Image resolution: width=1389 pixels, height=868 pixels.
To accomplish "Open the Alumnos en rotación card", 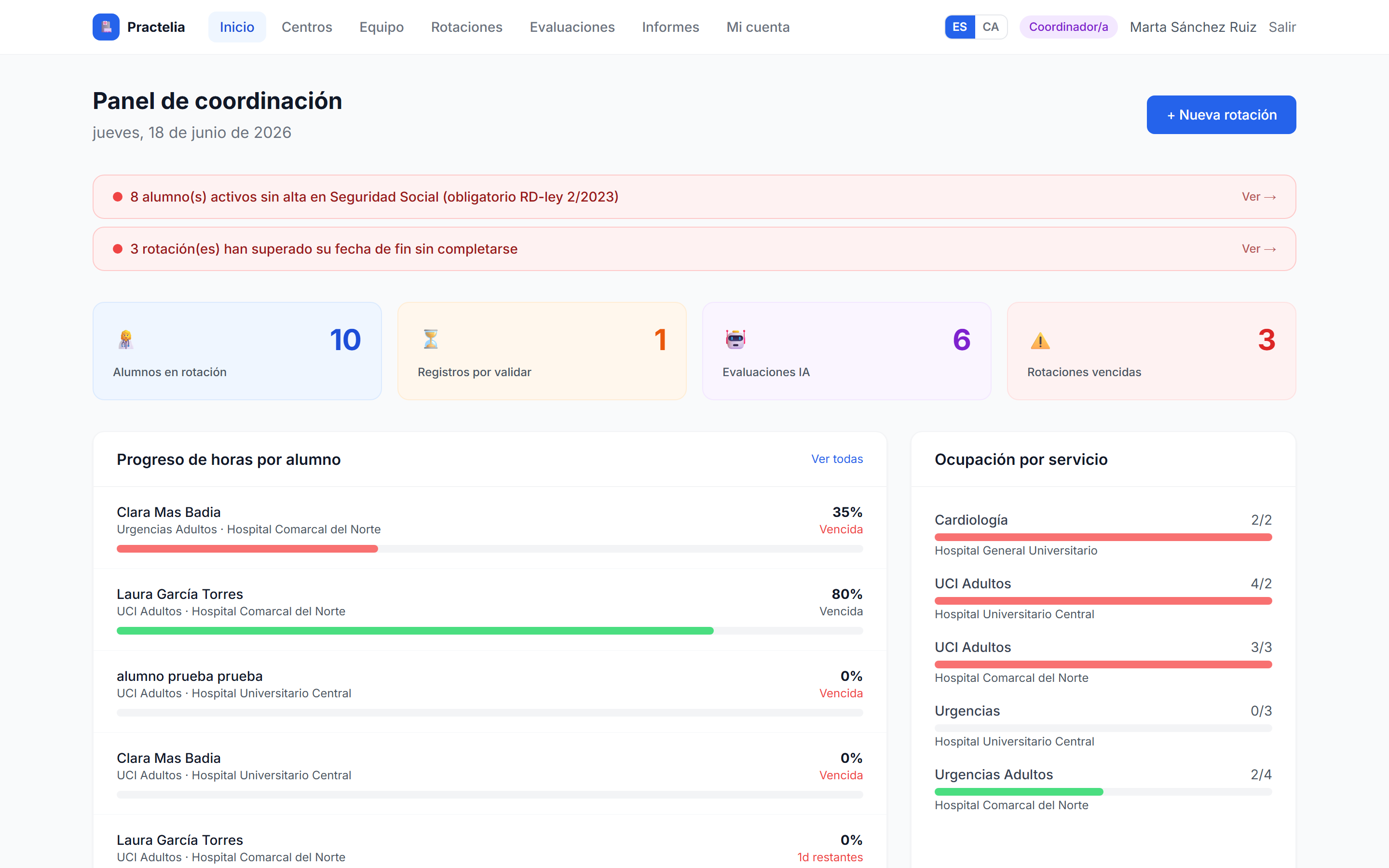I will 237,351.
